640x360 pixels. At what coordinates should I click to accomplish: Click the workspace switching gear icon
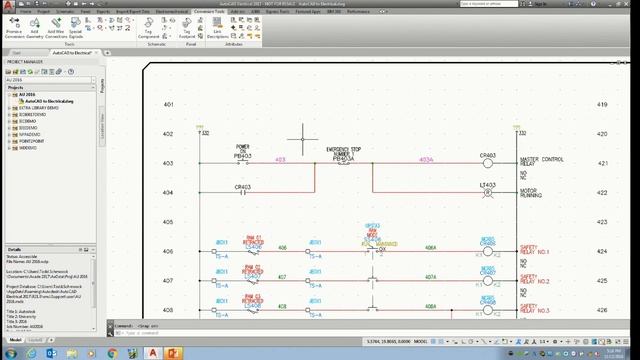pos(555,342)
